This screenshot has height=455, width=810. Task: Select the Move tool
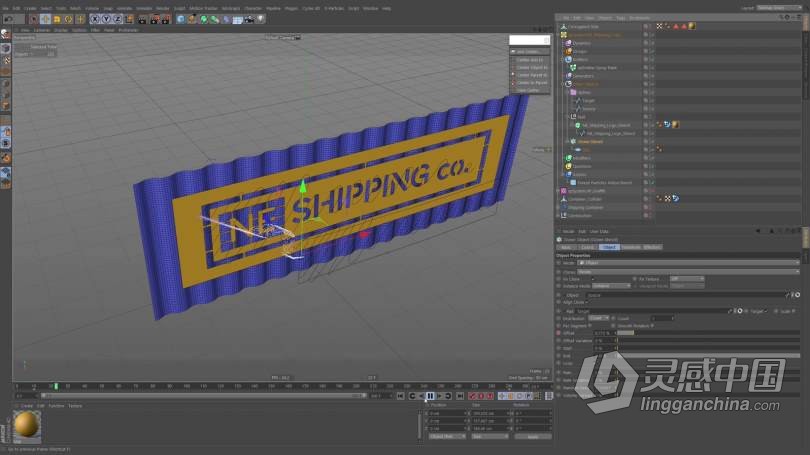pyautogui.click(x=45, y=19)
